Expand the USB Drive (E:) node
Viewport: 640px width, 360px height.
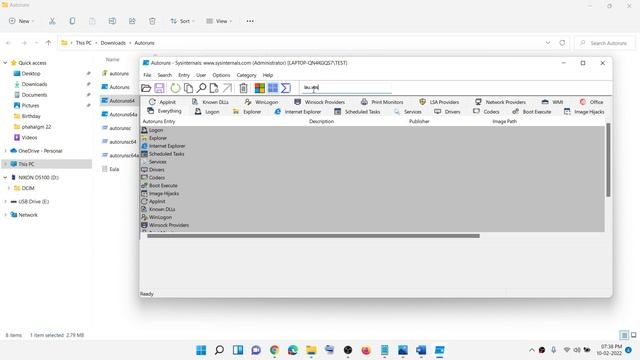coord(5,201)
